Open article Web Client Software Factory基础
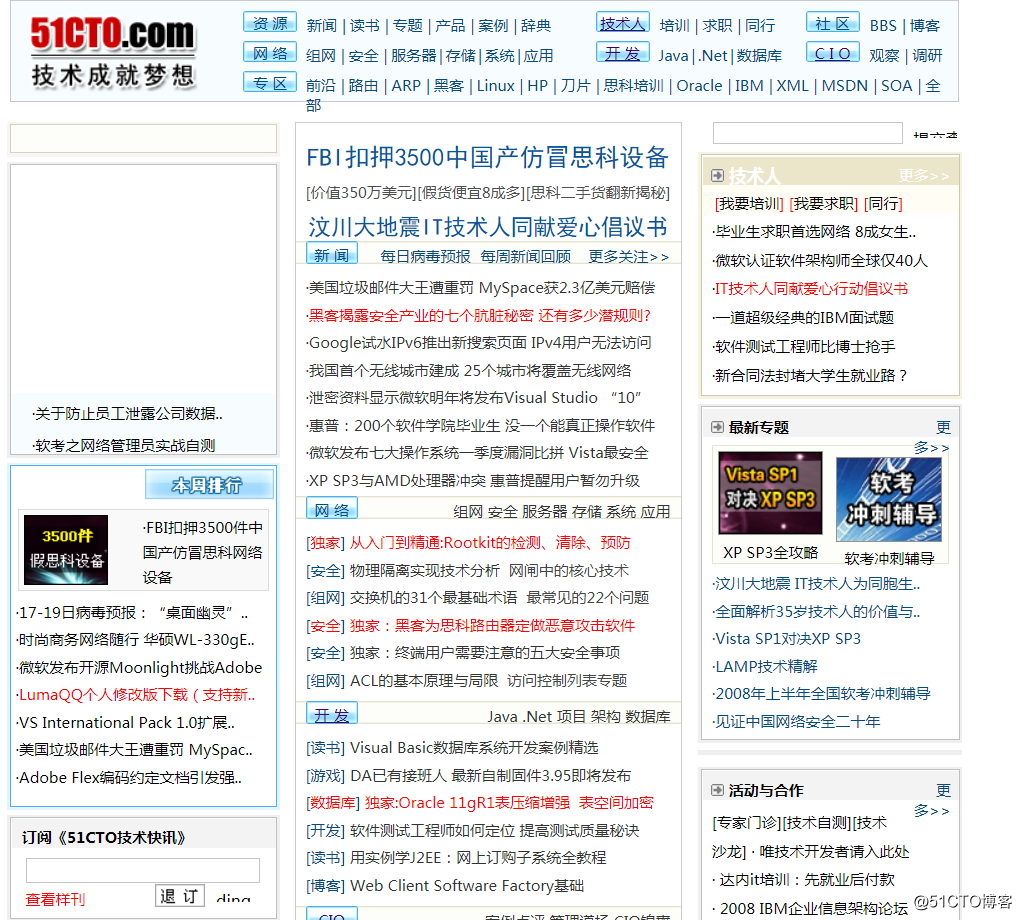The image size is (1022, 920). tap(467, 885)
